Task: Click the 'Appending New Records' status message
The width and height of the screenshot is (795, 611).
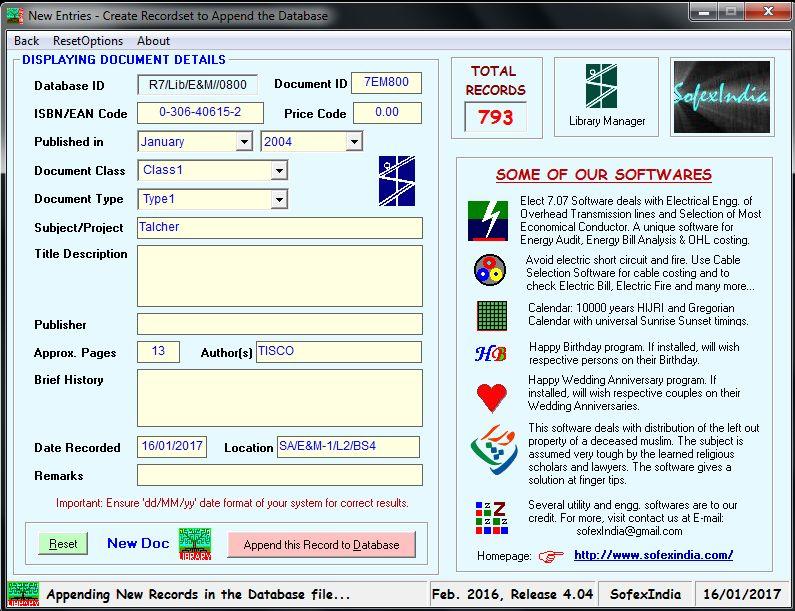Action: pyautogui.click(x=198, y=594)
